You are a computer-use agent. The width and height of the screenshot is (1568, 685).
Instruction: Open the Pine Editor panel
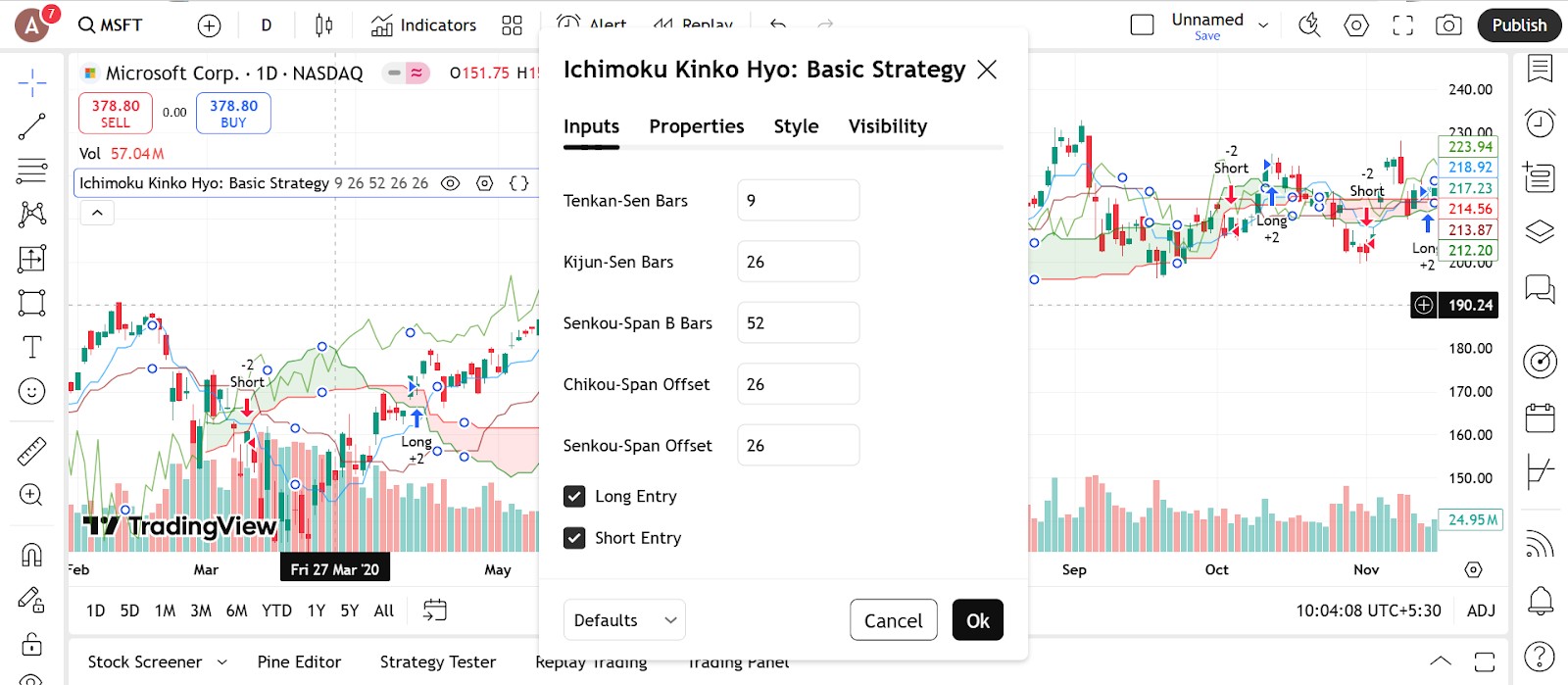pos(299,662)
